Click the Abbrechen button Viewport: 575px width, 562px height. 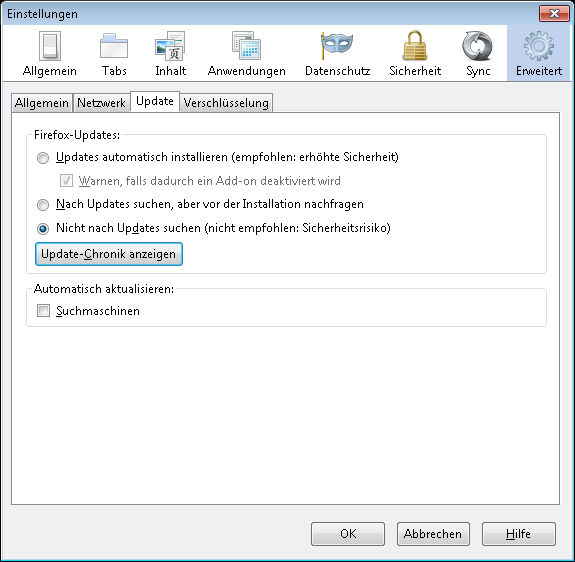tap(433, 534)
